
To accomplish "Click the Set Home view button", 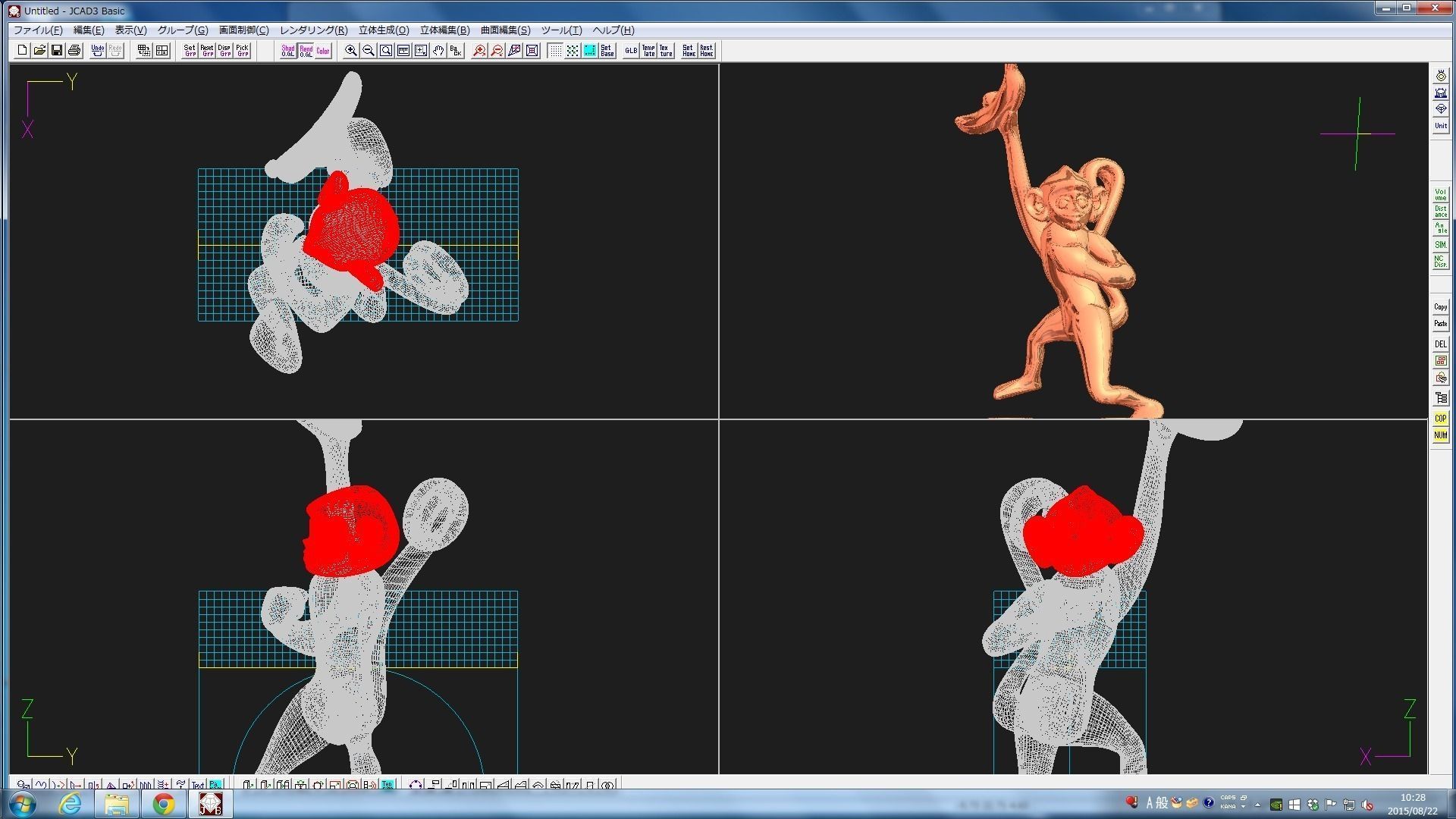I will coord(689,51).
